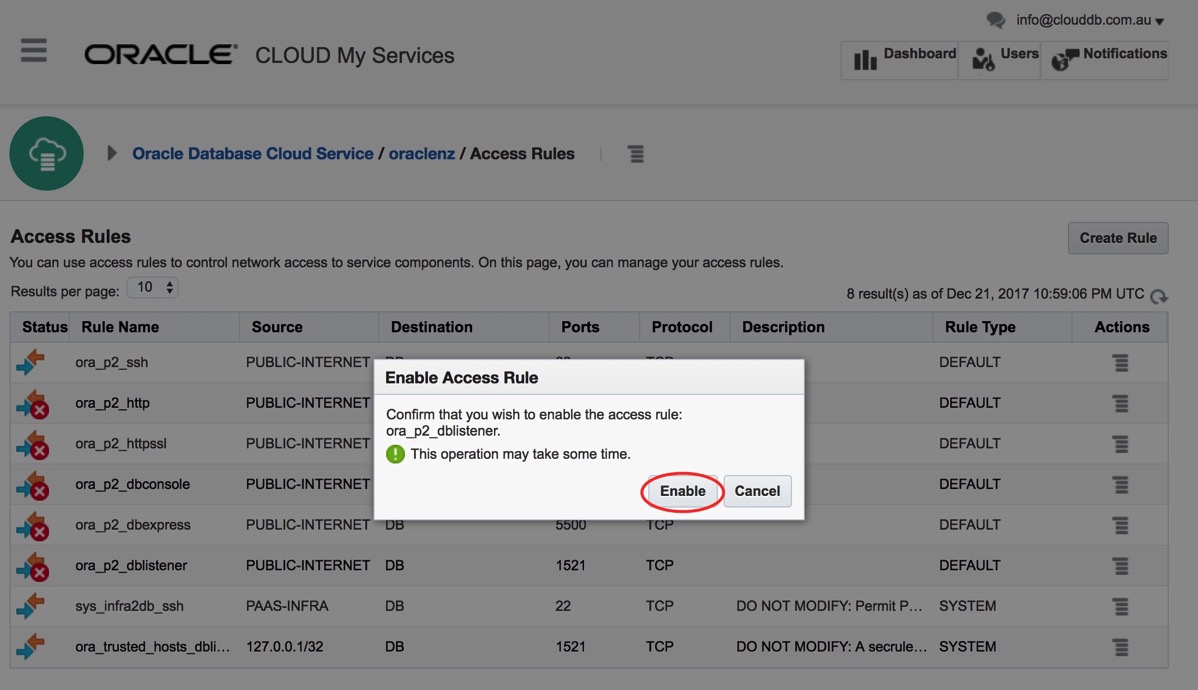Sort by the Rule Name column header
Screen dimensions: 1198x690
(120, 327)
